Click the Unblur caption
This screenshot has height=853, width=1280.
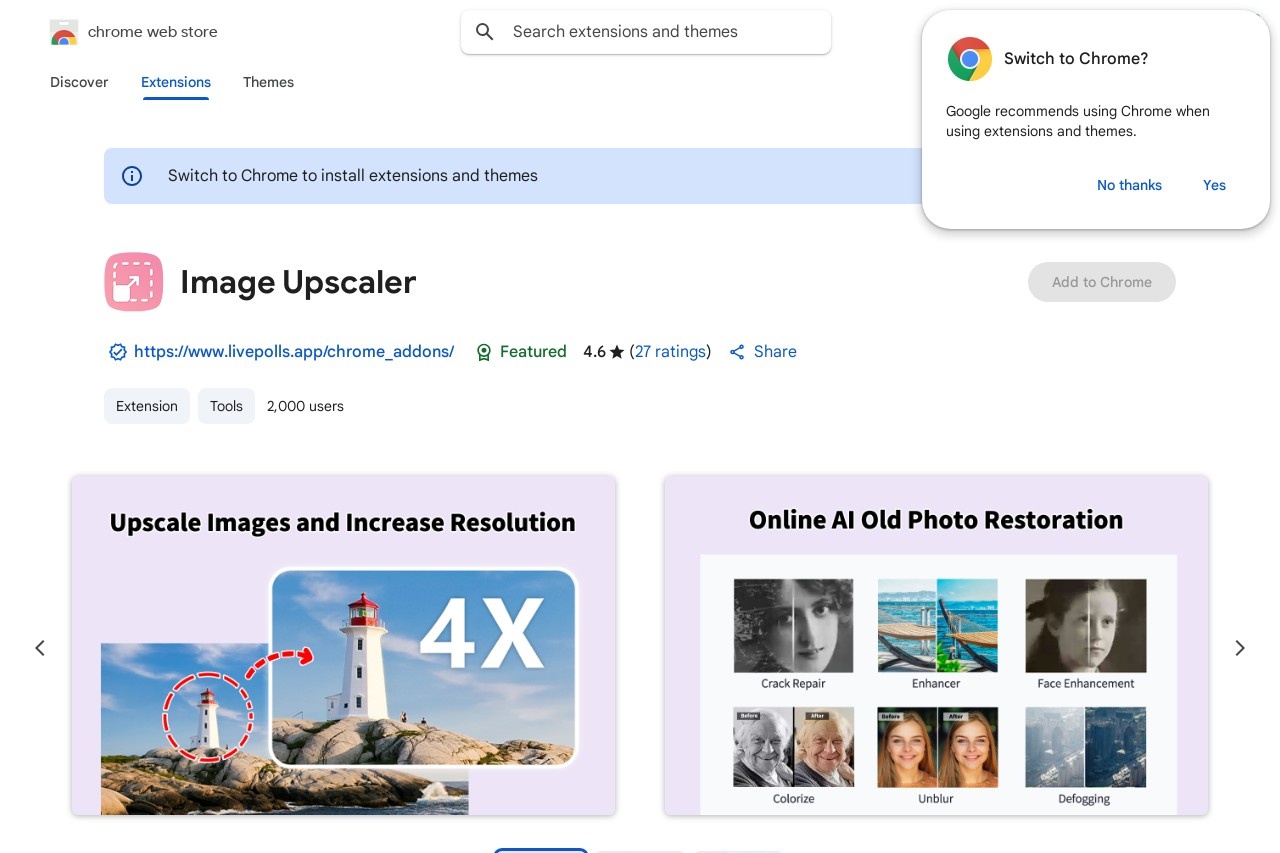937,799
